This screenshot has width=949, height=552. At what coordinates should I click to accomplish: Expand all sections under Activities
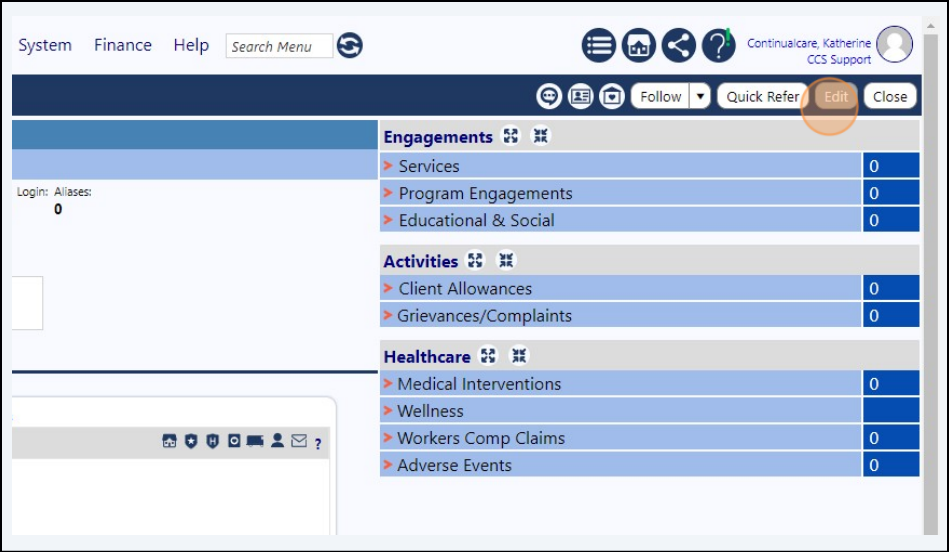click(475, 260)
